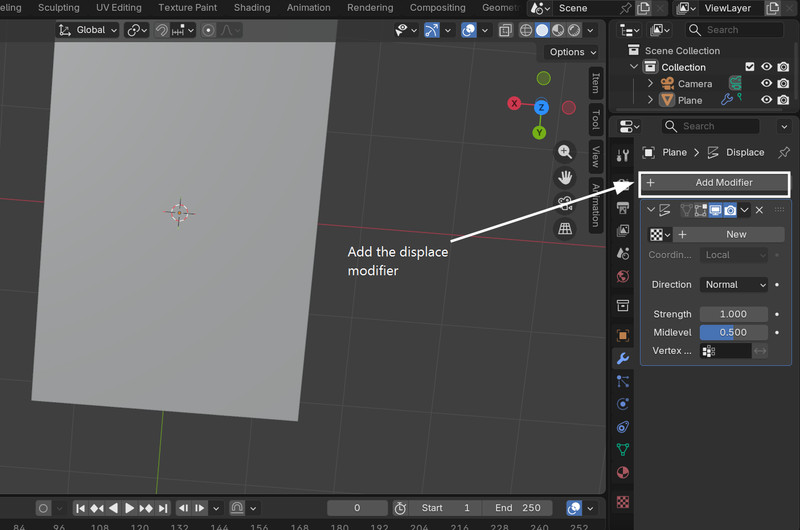
Task: Select wireframe viewport shading
Action: (526, 31)
